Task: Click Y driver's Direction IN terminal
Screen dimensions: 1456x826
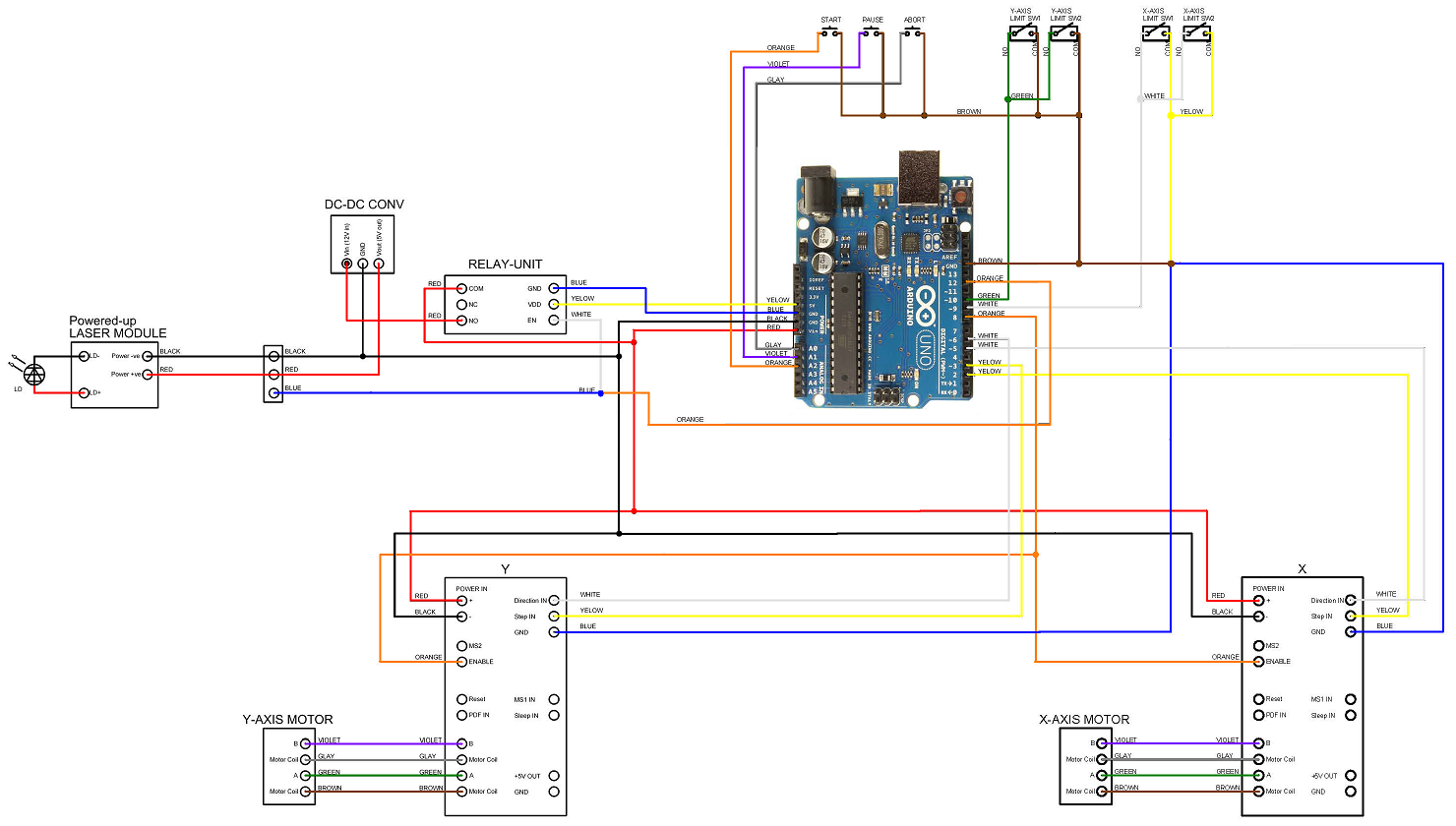Action: click(x=554, y=601)
